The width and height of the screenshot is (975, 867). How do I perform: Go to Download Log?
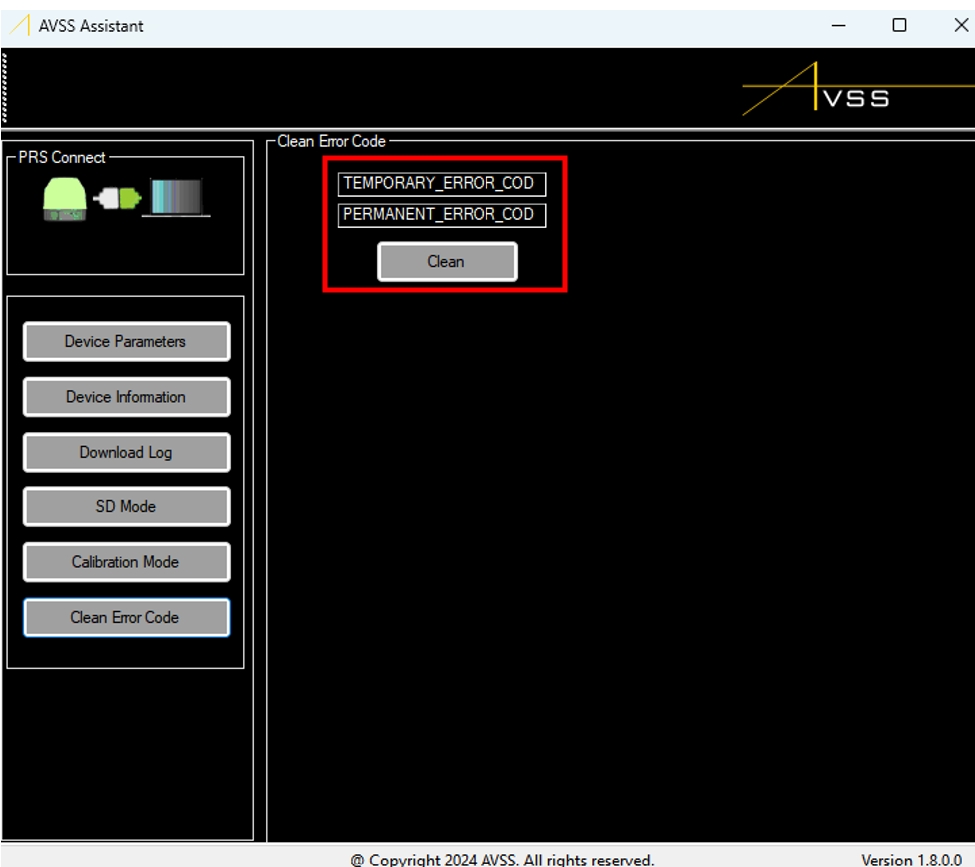pyautogui.click(x=126, y=452)
